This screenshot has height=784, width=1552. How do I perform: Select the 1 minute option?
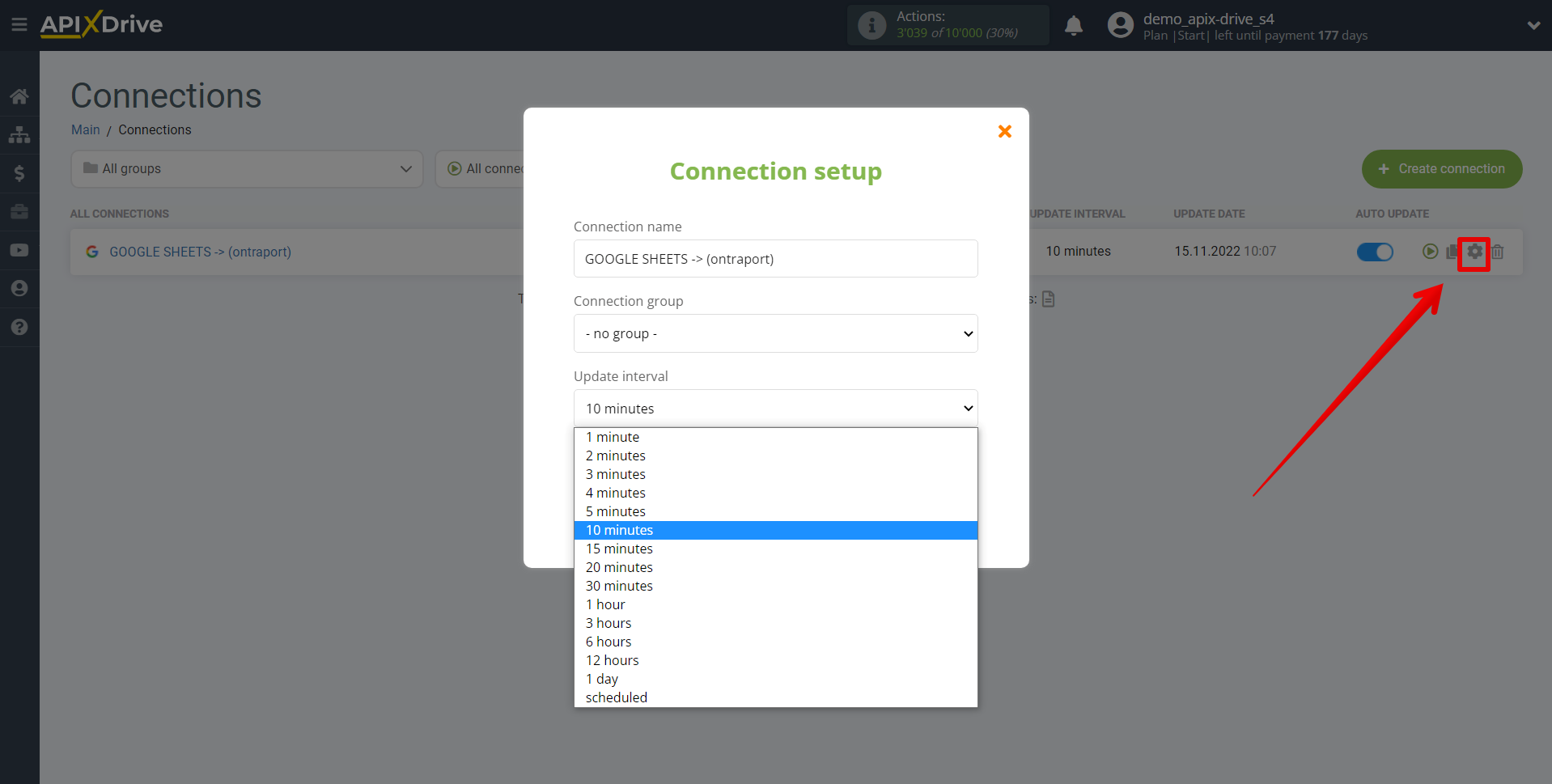(x=776, y=437)
